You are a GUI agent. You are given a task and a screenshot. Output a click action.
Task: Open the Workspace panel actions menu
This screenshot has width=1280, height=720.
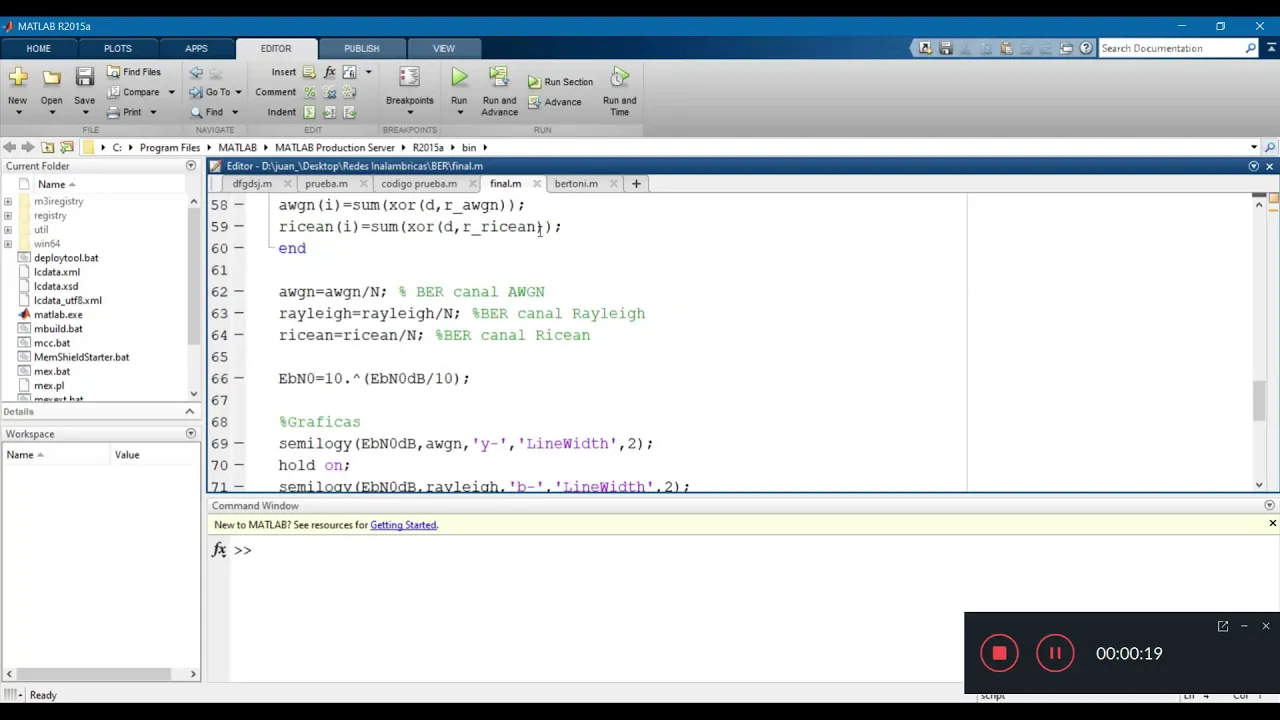coord(191,434)
